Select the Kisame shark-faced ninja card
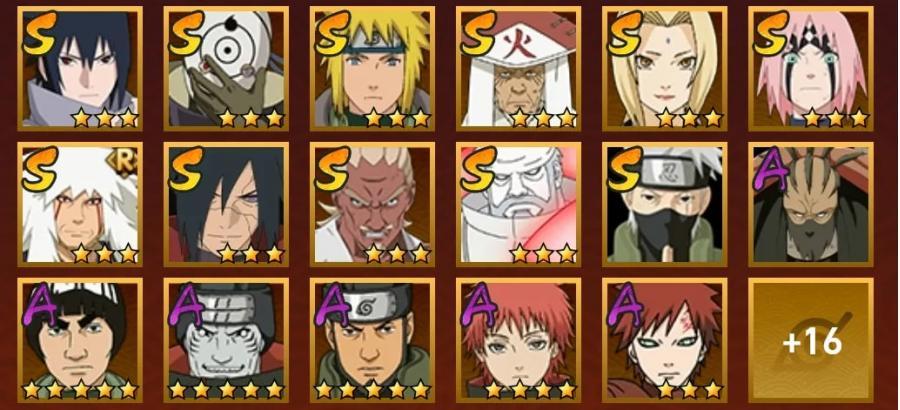Viewport: 900px width, 410px height. point(226,340)
